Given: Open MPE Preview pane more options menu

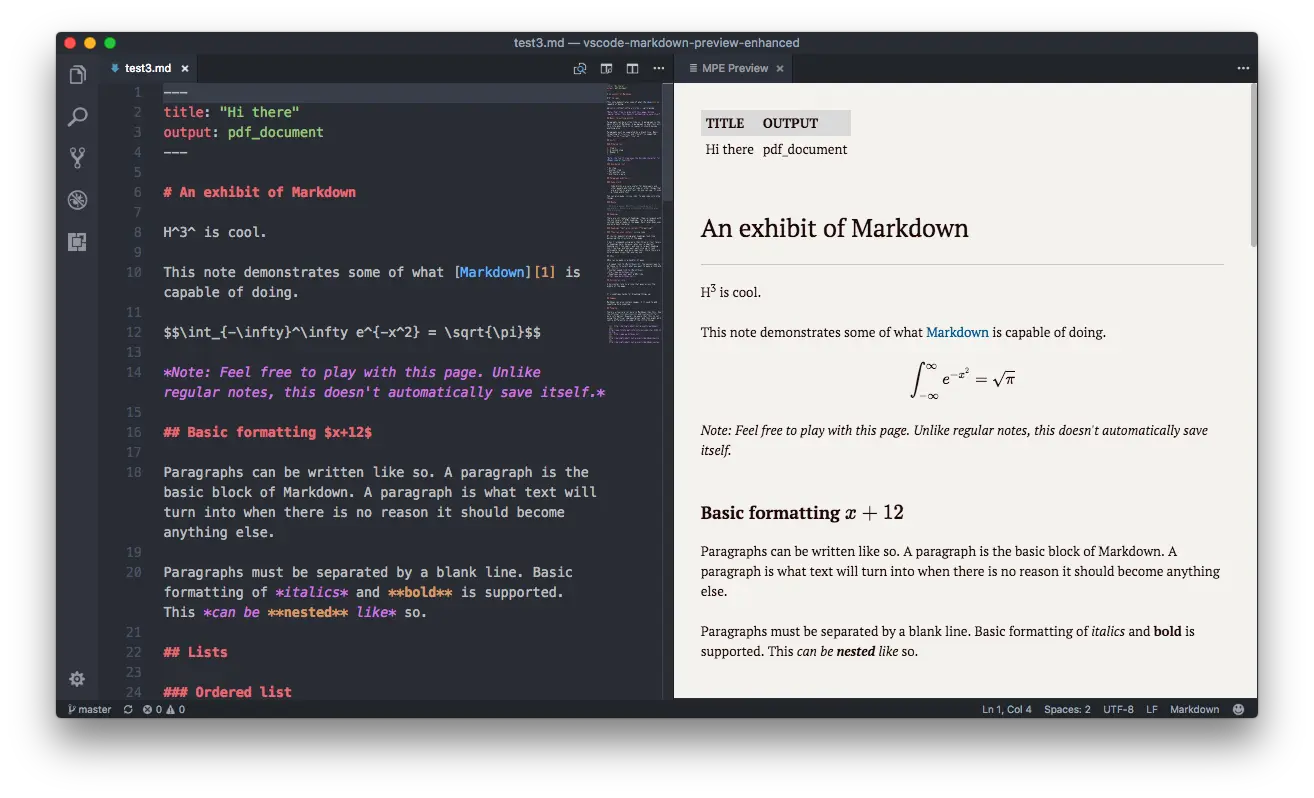Looking at the screenshot, I should (x=1243, y=68).
